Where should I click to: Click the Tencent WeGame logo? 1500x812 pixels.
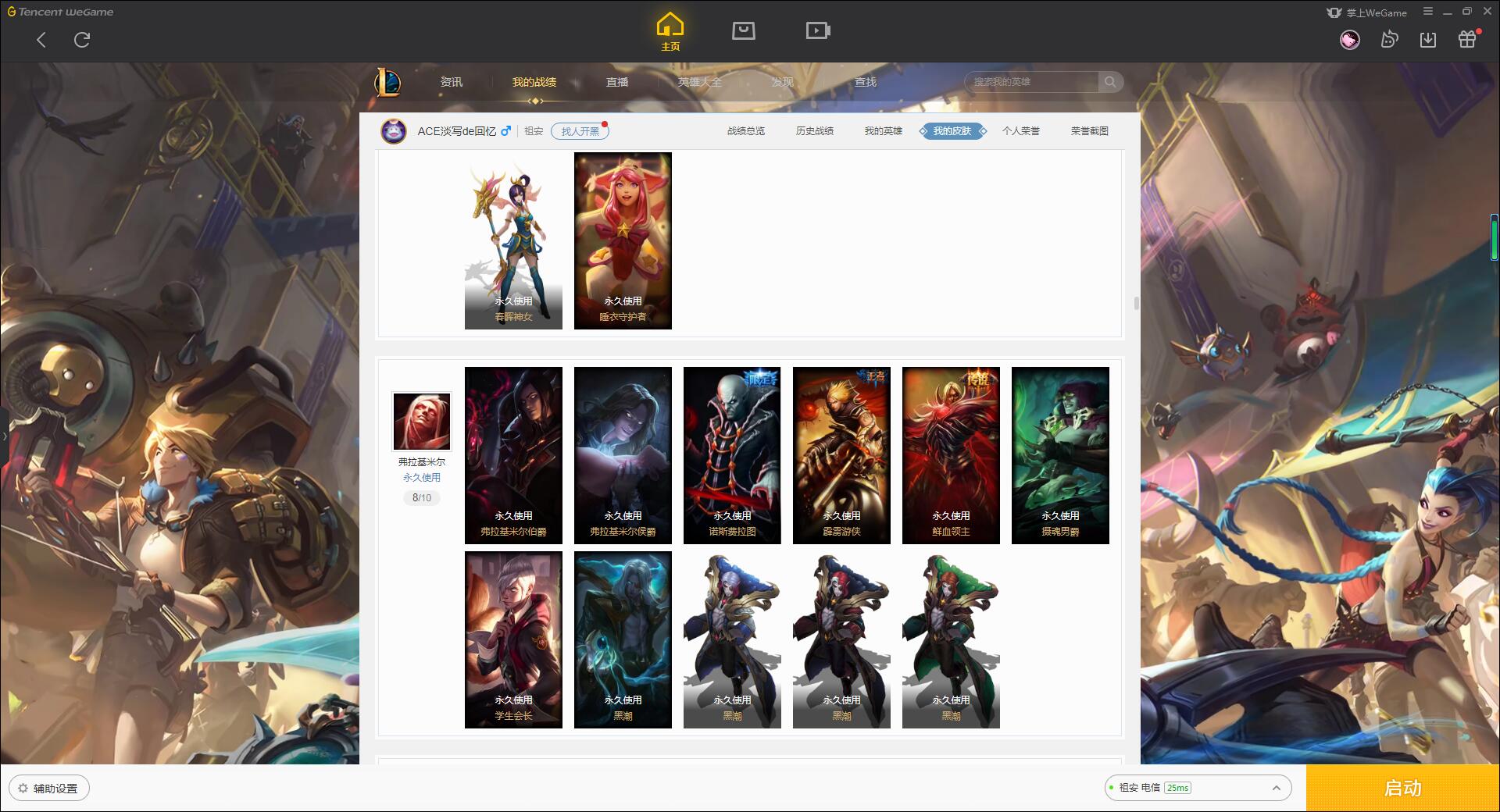coord(60,12)
